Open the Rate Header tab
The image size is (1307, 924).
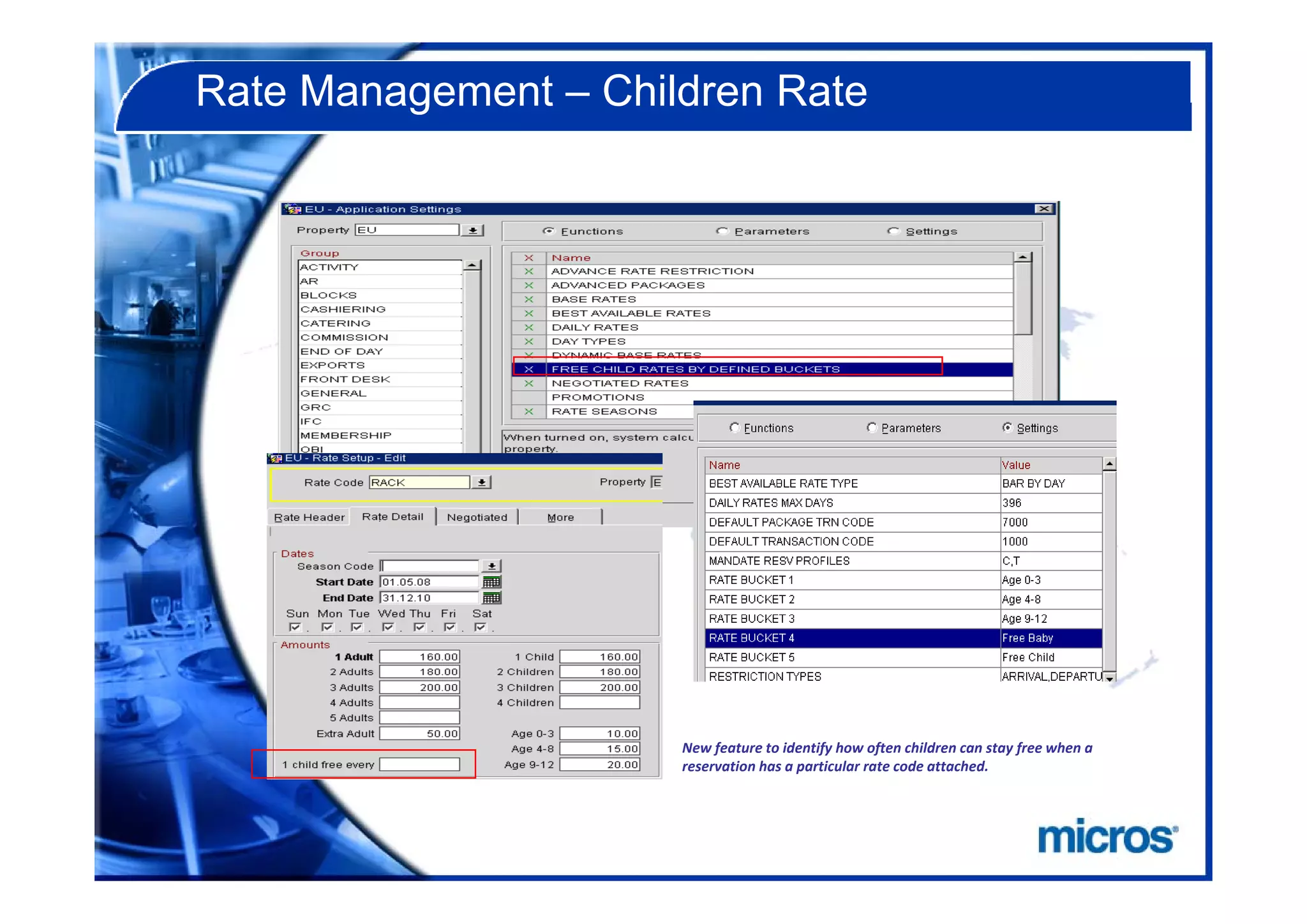tap(309, 517)
